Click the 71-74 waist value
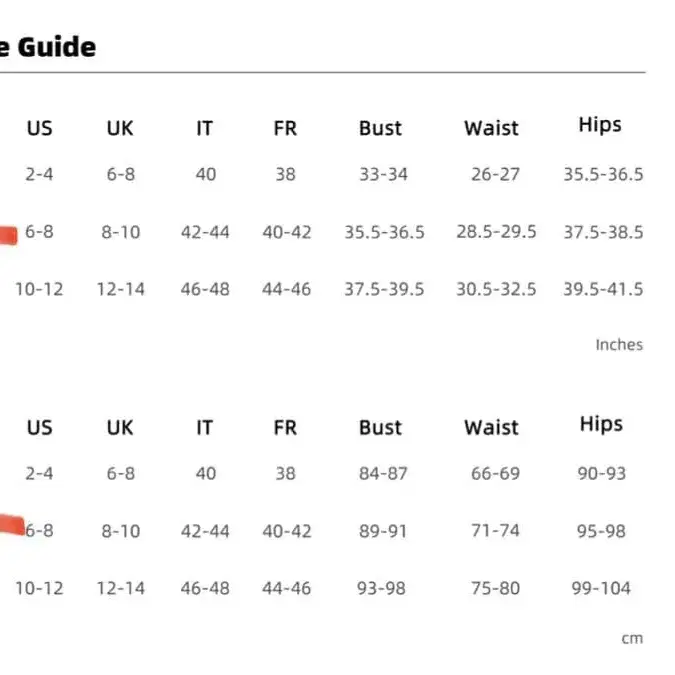The image size is (675, 675). pyautogui.click(x=495, y=531)
